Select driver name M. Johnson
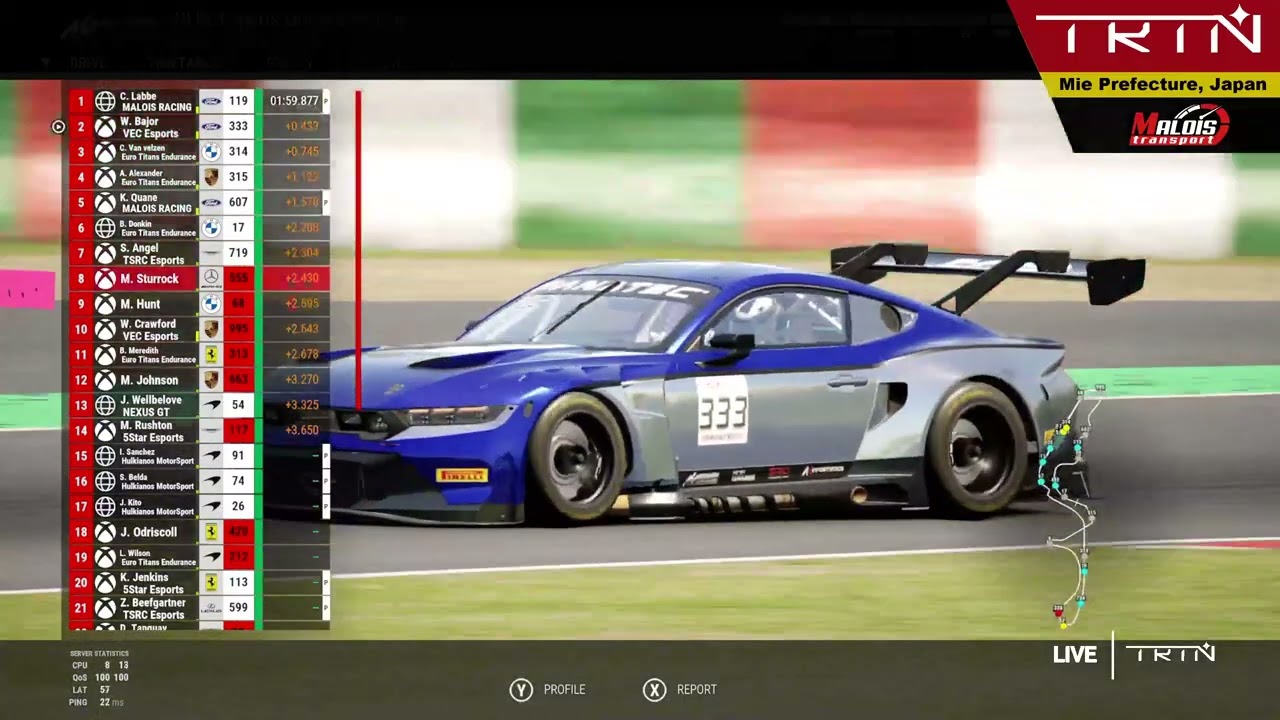 click(149, 380)
